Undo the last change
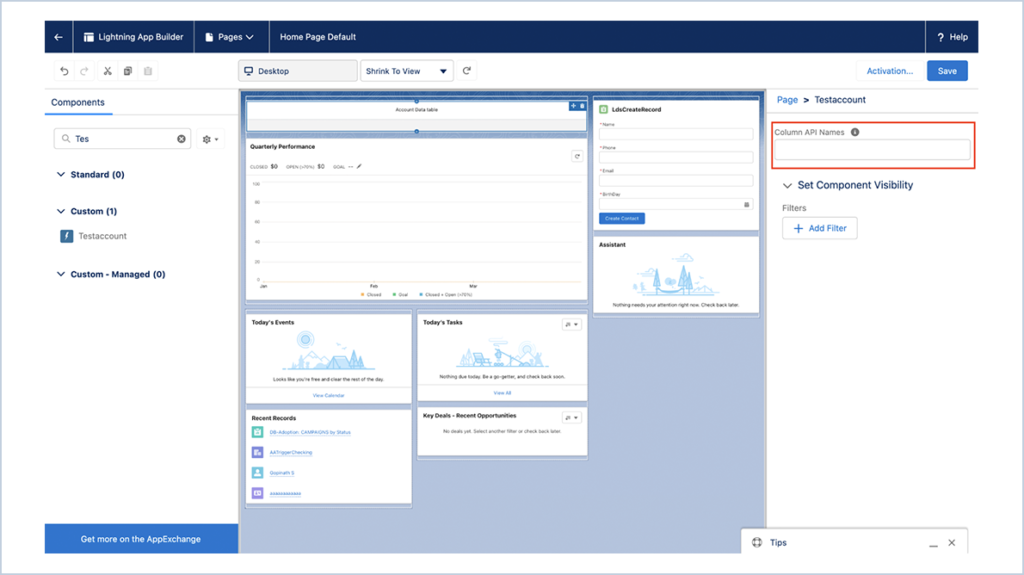1024x575 pixels. tap(64, 71)
